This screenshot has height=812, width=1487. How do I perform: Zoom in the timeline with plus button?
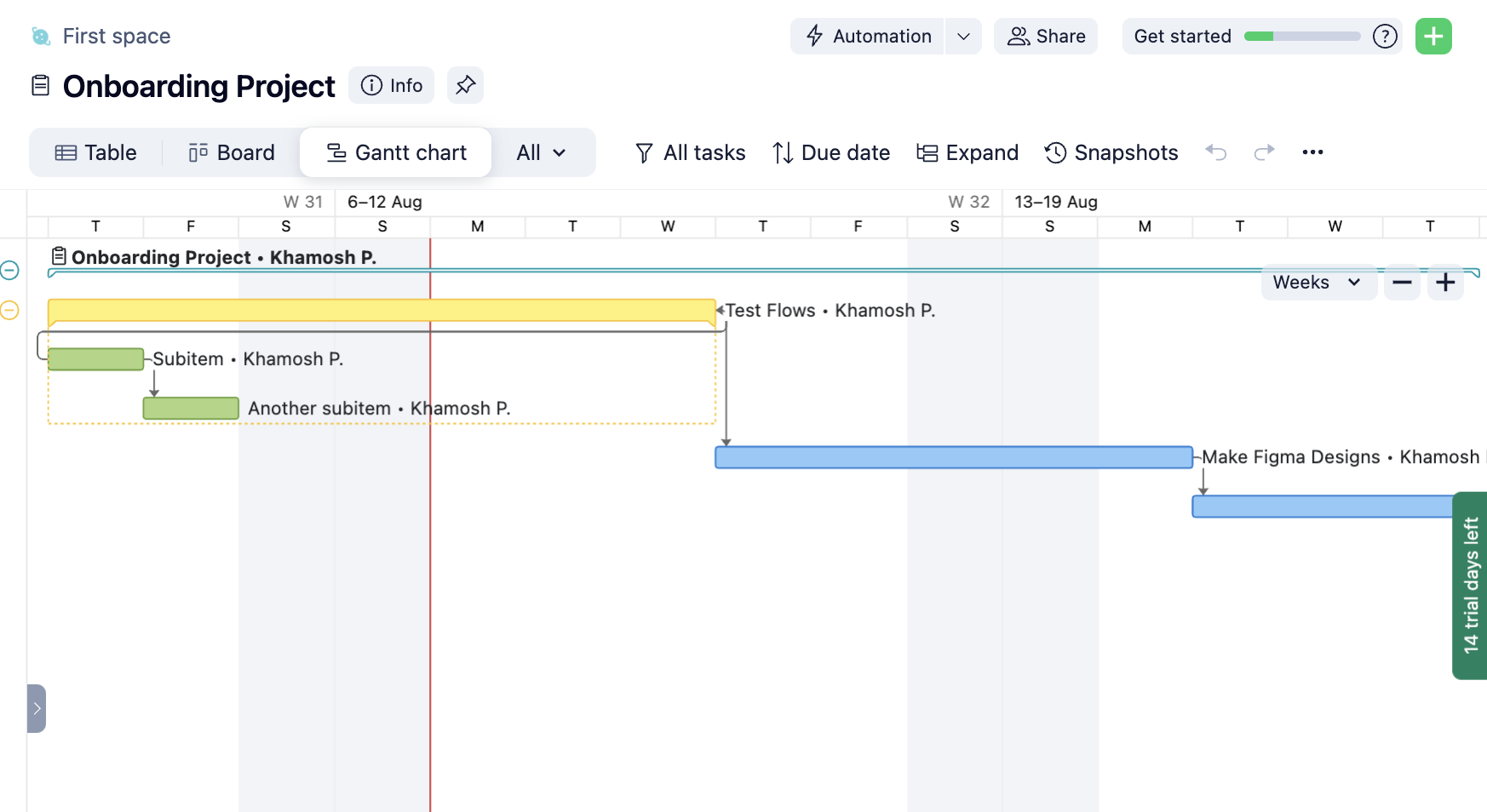pos(1445,283)
